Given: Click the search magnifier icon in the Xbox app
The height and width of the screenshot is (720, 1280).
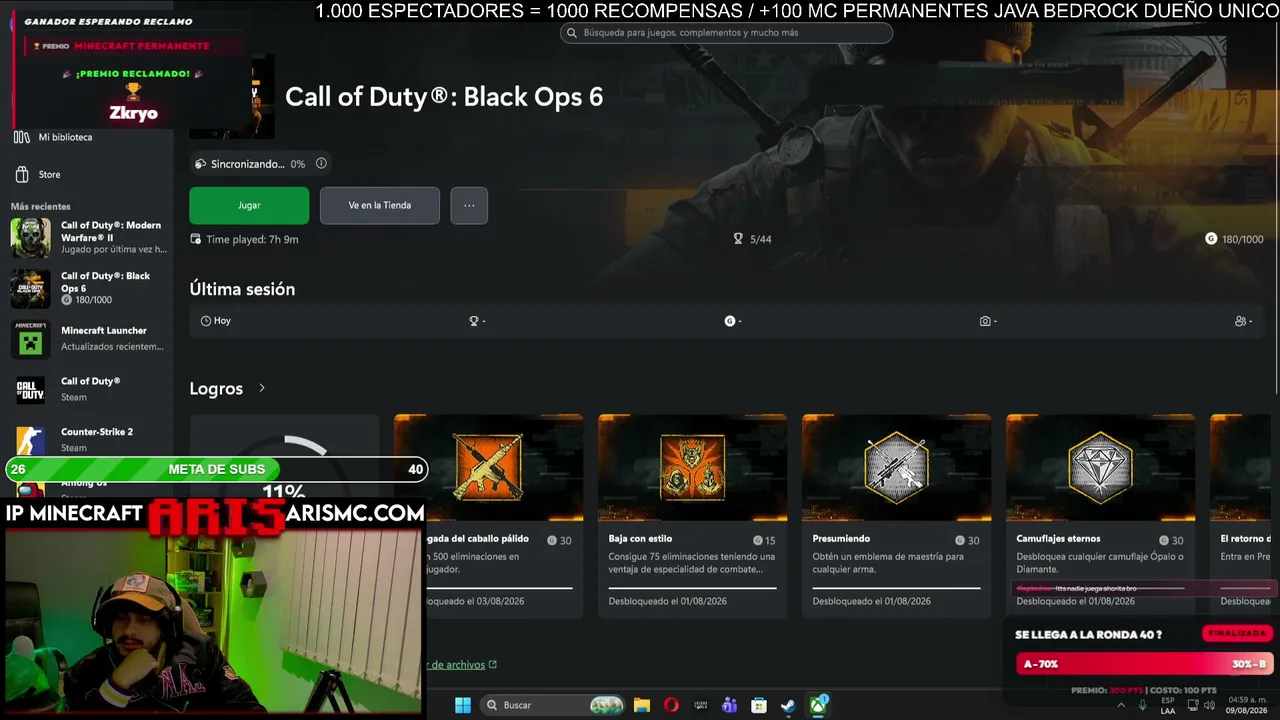Looking at the screenshot, I should (x=572, y=33).
